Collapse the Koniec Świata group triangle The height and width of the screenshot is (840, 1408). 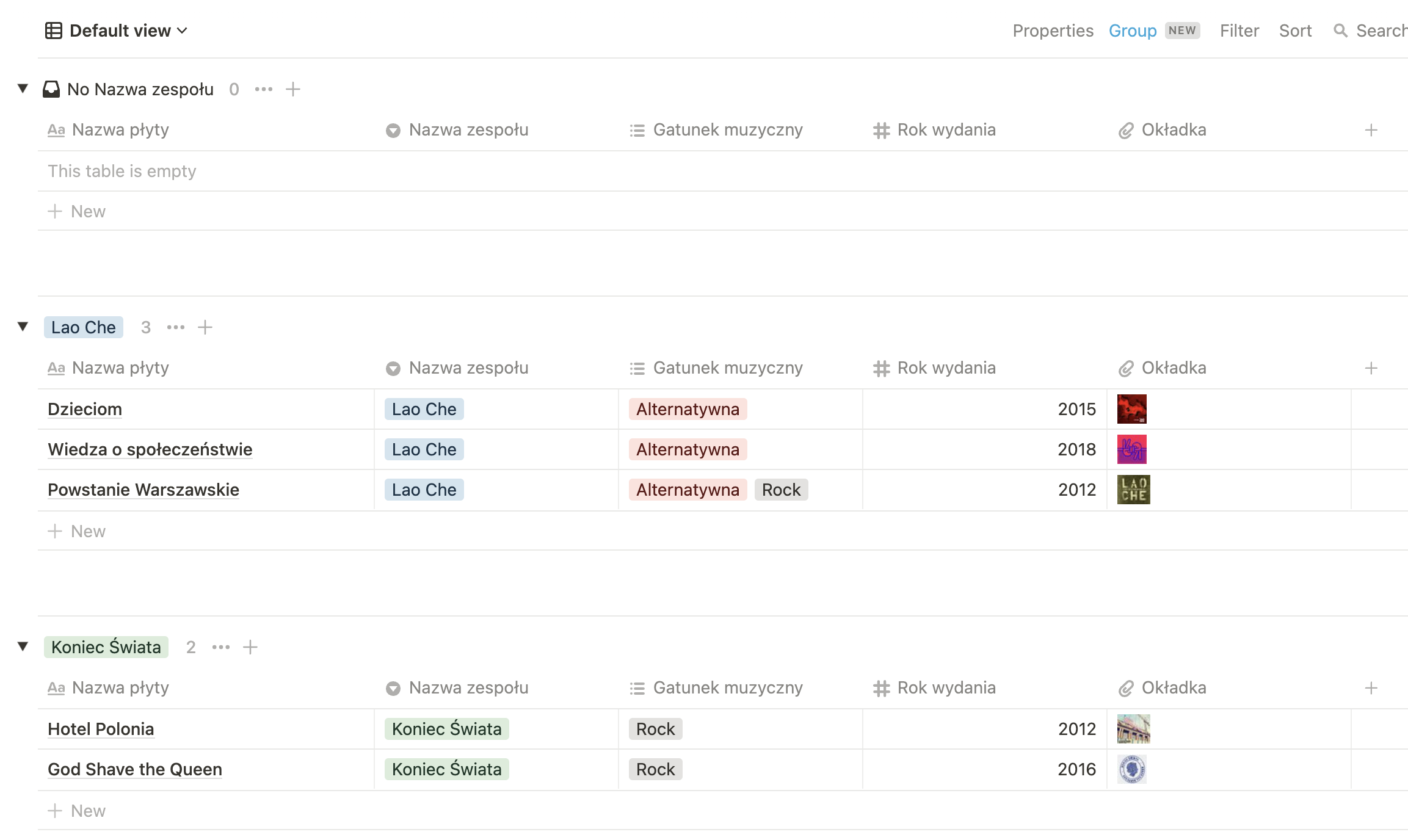coord(23,646)
